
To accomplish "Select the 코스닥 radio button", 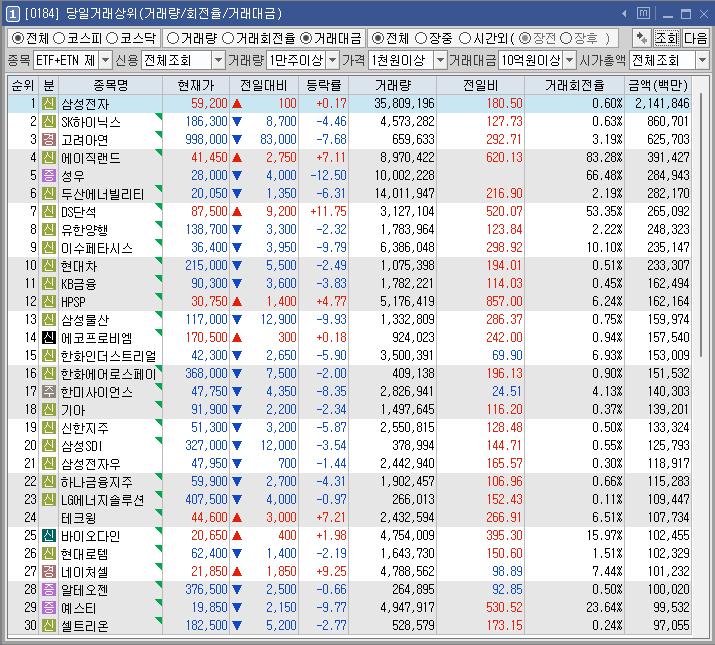I will 112,38.
